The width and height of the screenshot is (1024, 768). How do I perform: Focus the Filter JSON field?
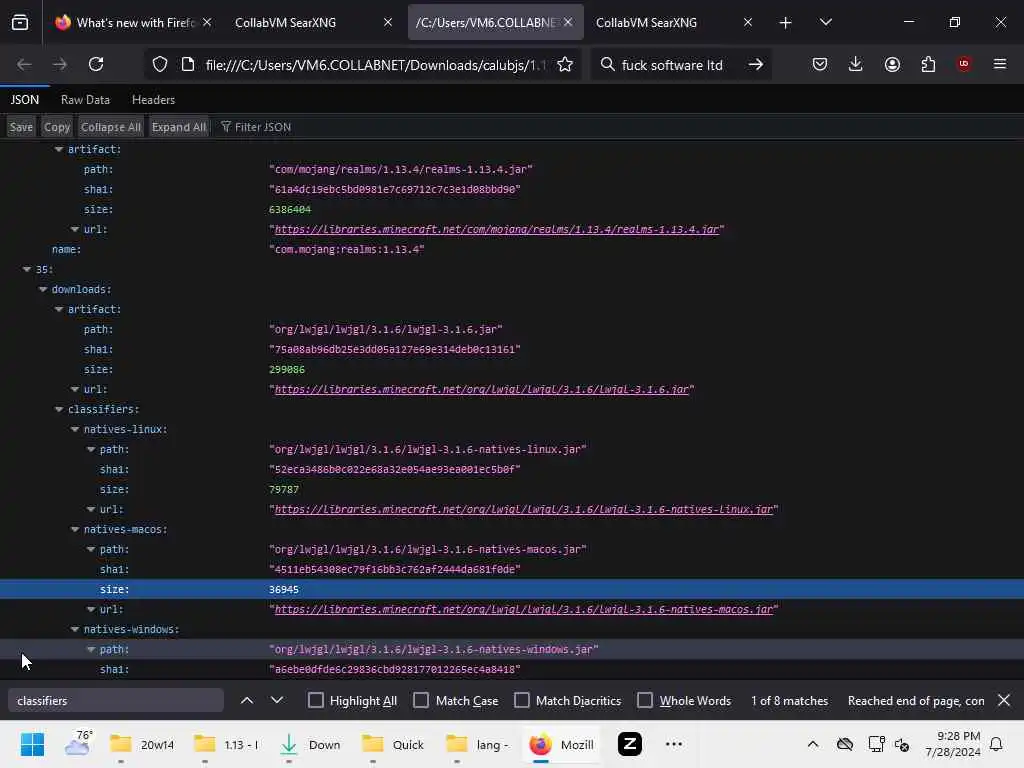click(x=263, y=127)
